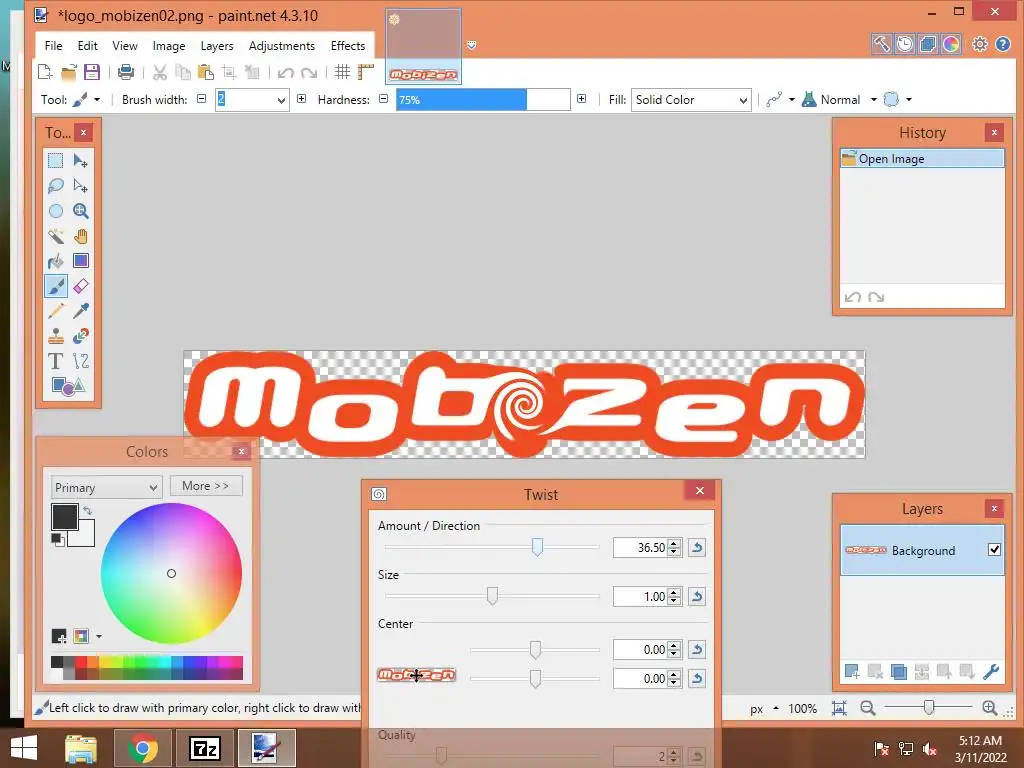Click the Print icon in toolbar
1024x768 pixels.
tap(125, 72)
